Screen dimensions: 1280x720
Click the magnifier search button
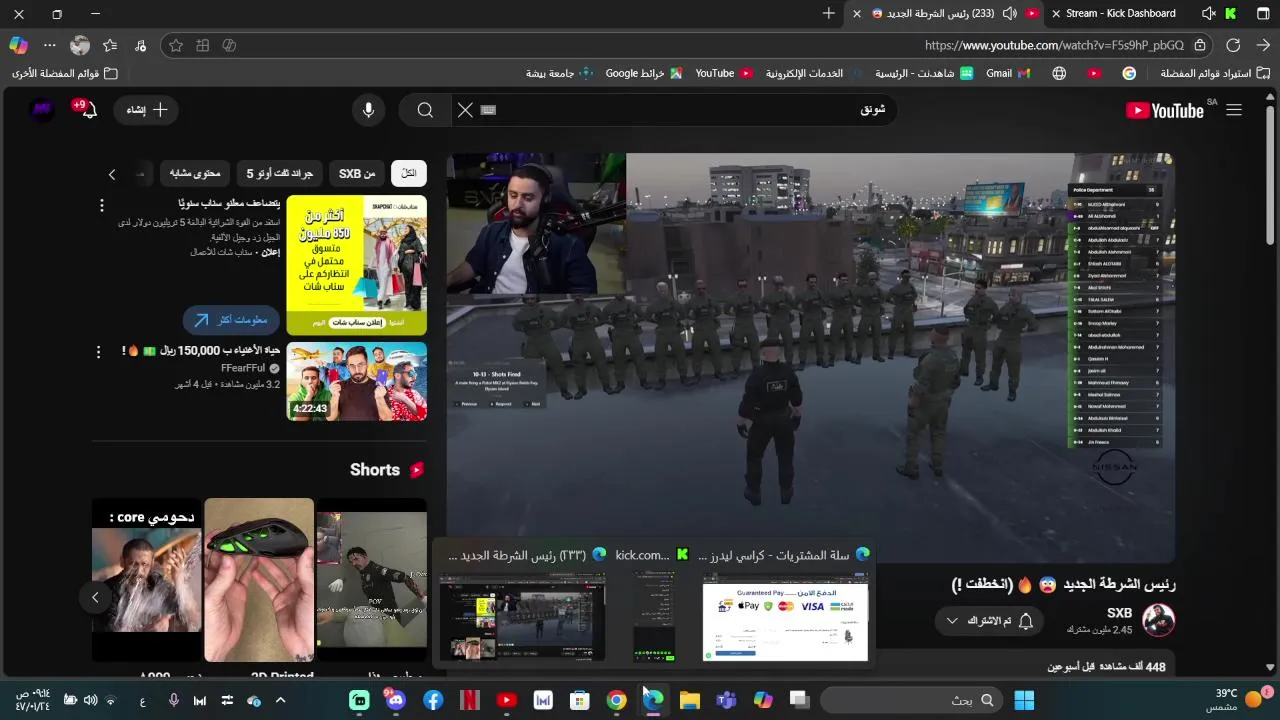point(425,110)
